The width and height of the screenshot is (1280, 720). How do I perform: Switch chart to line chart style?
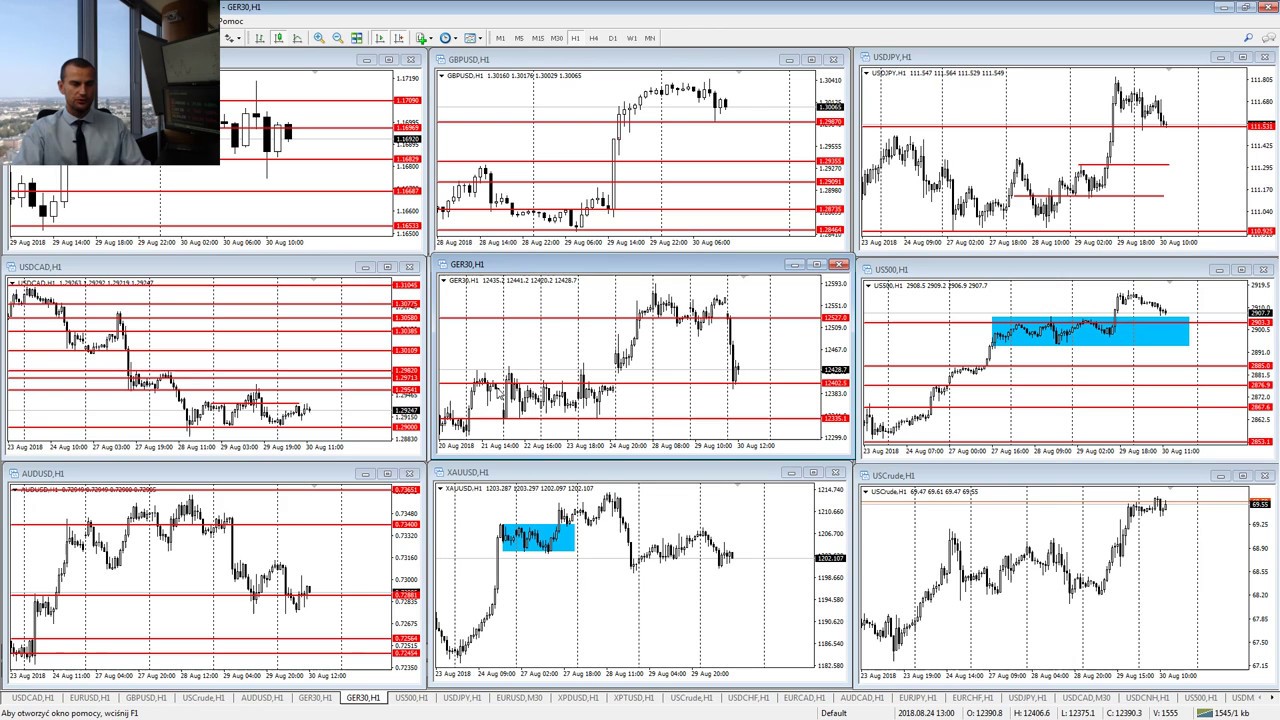click(297, 38)
